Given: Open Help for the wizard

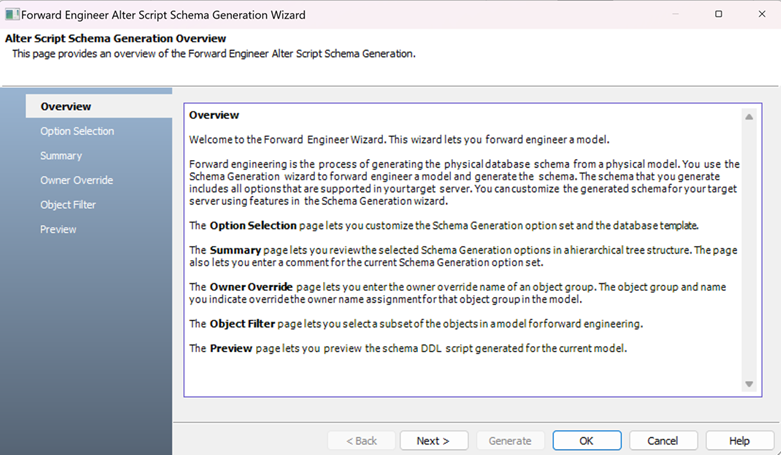Looking at the screenshot, I should click(x=739, y=441).
